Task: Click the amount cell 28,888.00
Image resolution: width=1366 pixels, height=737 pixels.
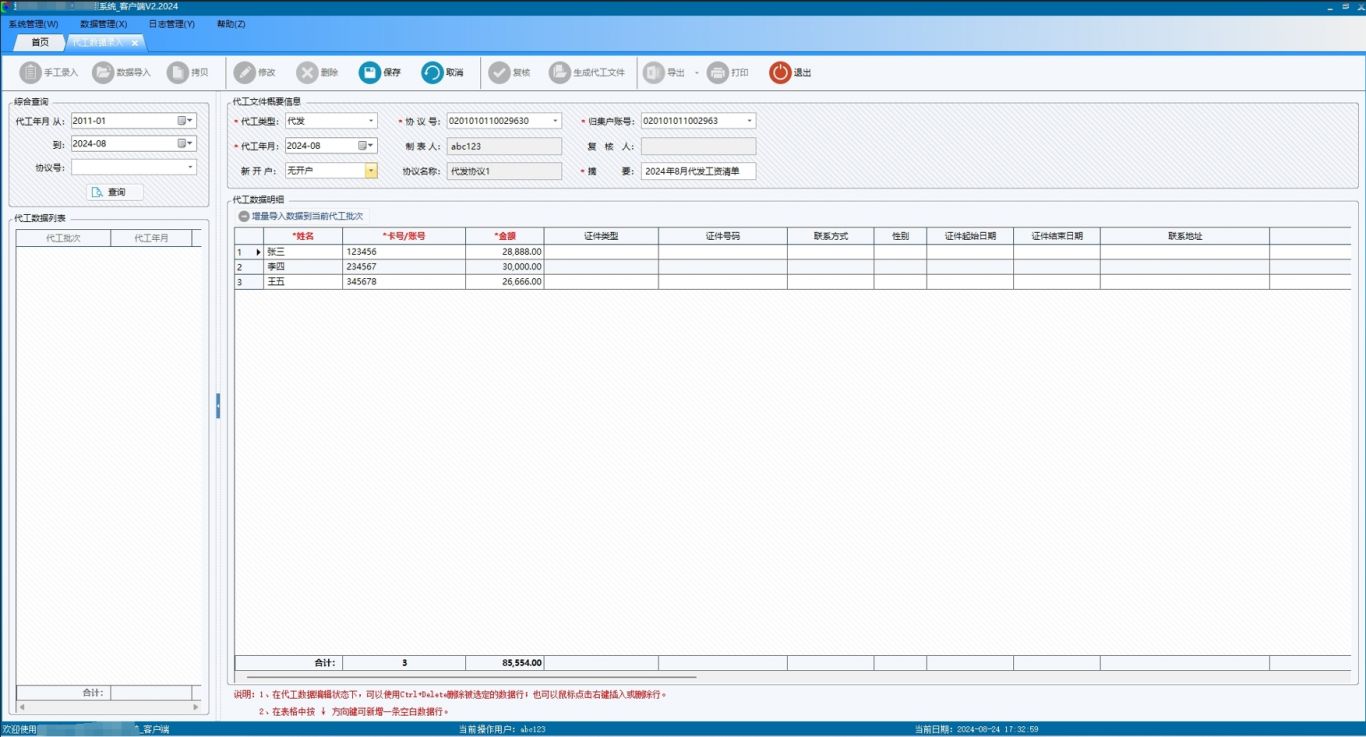Action: click(x=505, y=252)
